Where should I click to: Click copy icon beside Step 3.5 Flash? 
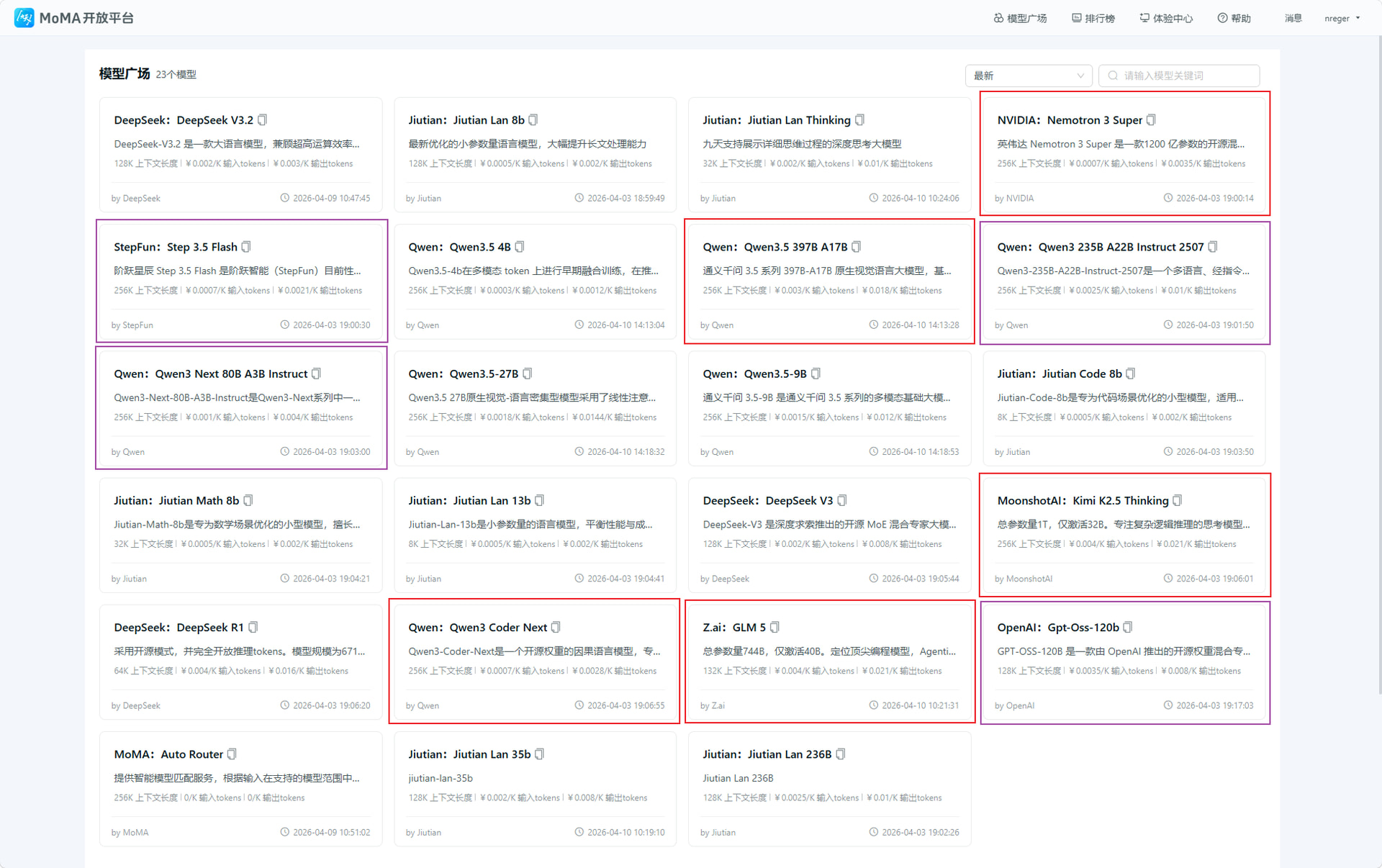coord(246,247)
